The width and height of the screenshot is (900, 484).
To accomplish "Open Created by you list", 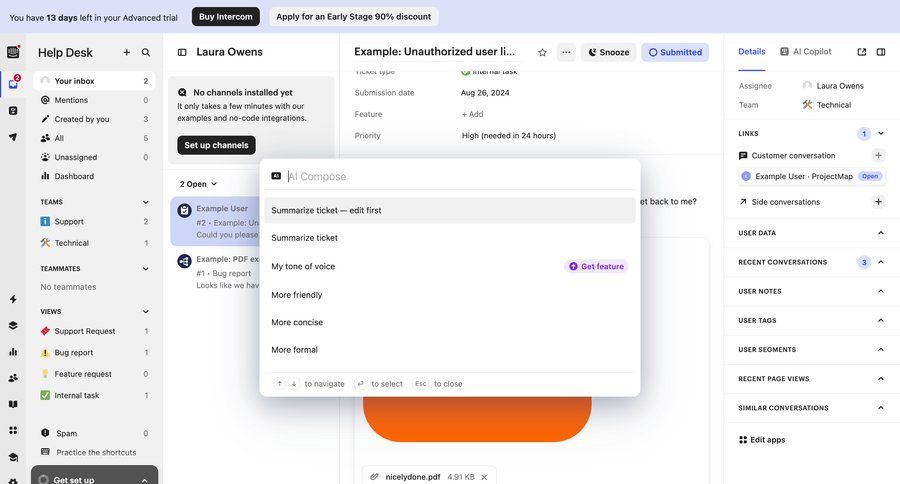I will coord(94,119).
